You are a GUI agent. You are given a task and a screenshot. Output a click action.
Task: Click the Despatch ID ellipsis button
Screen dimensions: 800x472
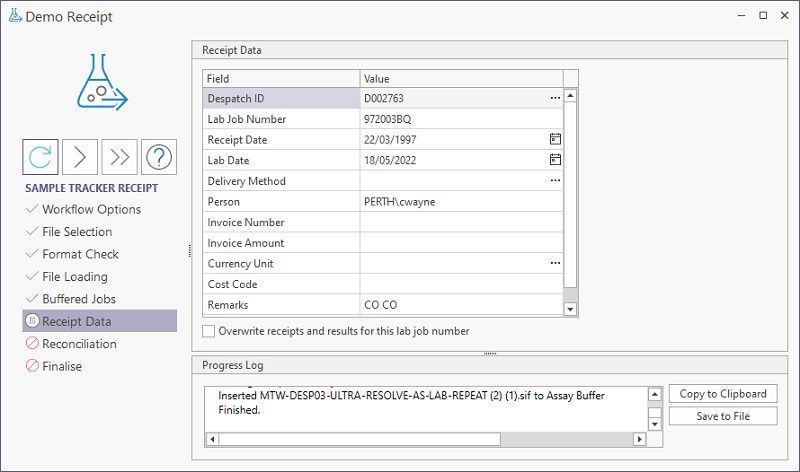(x=555, y=98)
